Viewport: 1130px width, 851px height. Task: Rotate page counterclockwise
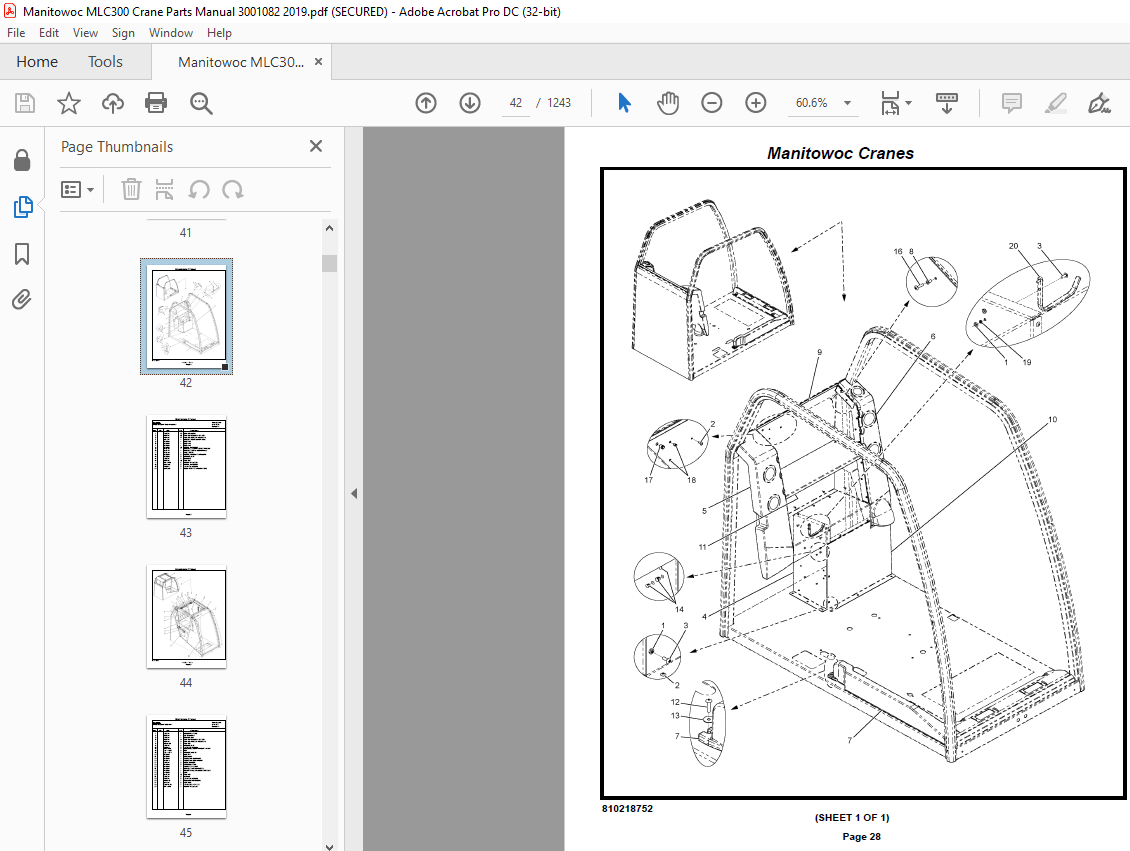[199, 190]
